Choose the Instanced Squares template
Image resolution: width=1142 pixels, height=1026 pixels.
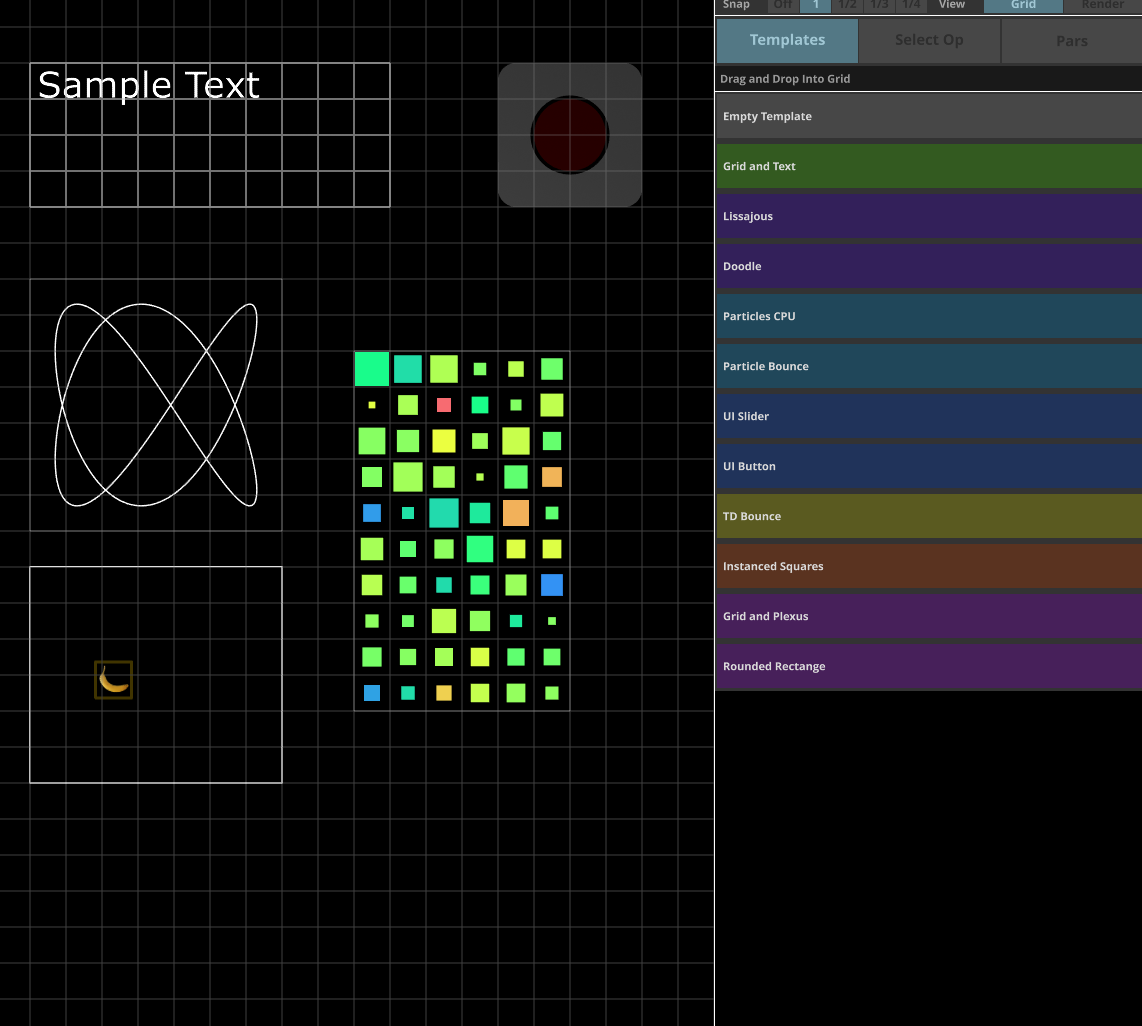(x=928, y=566)
